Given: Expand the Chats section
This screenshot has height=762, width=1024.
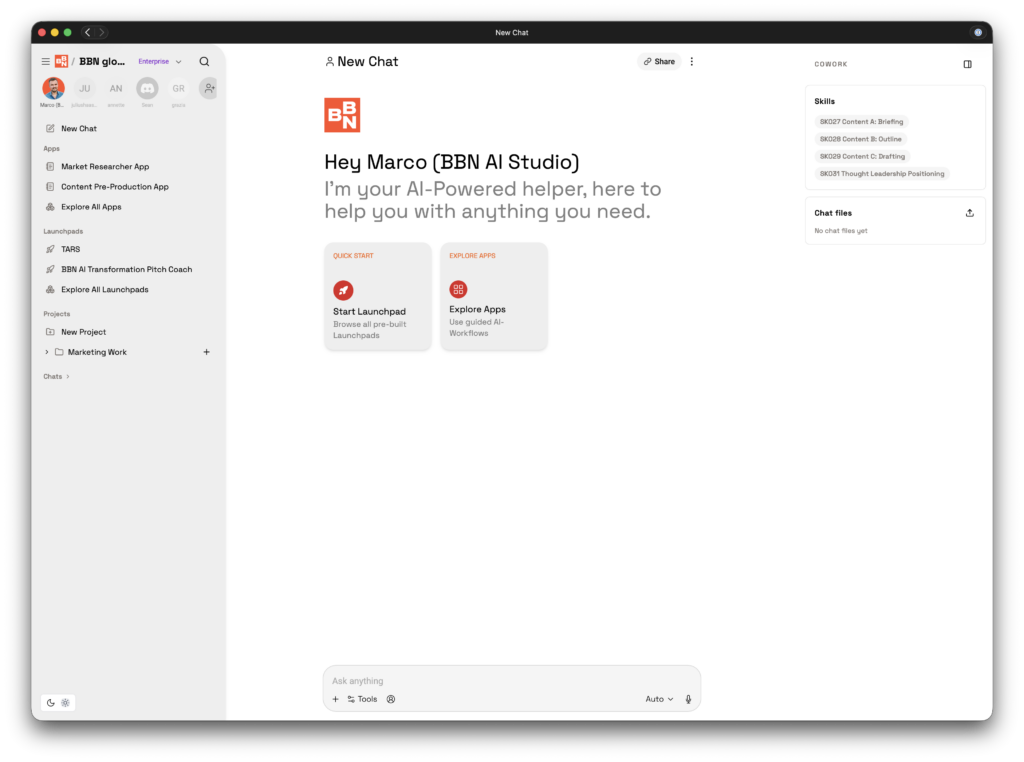Looking at the screenshot, I should coord(56,377).
